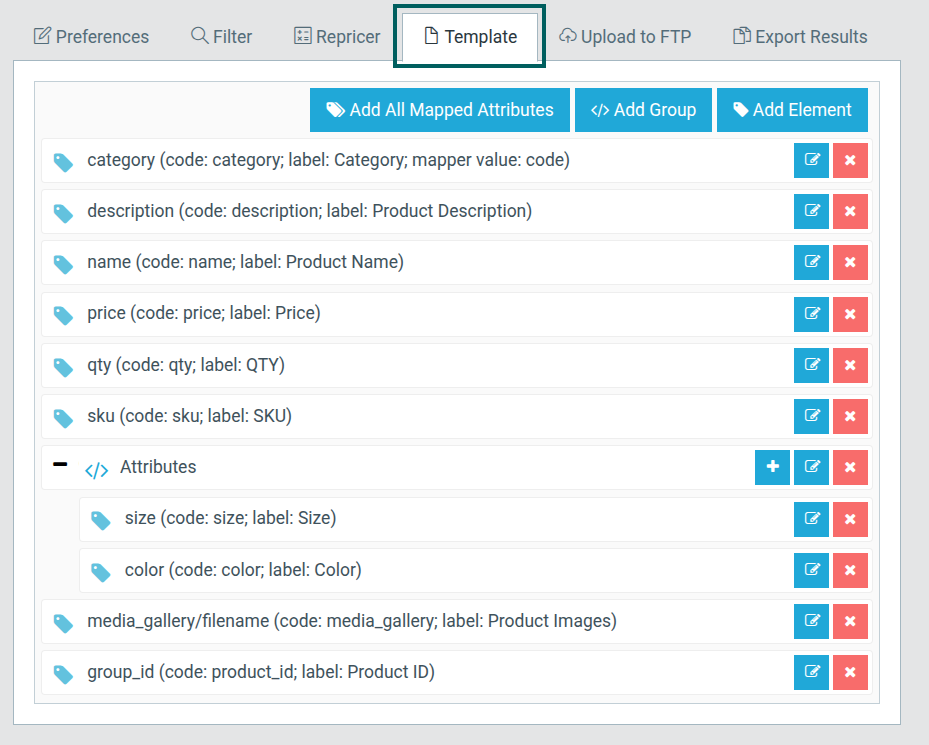Edit the sku element

(x=811, y=417)
